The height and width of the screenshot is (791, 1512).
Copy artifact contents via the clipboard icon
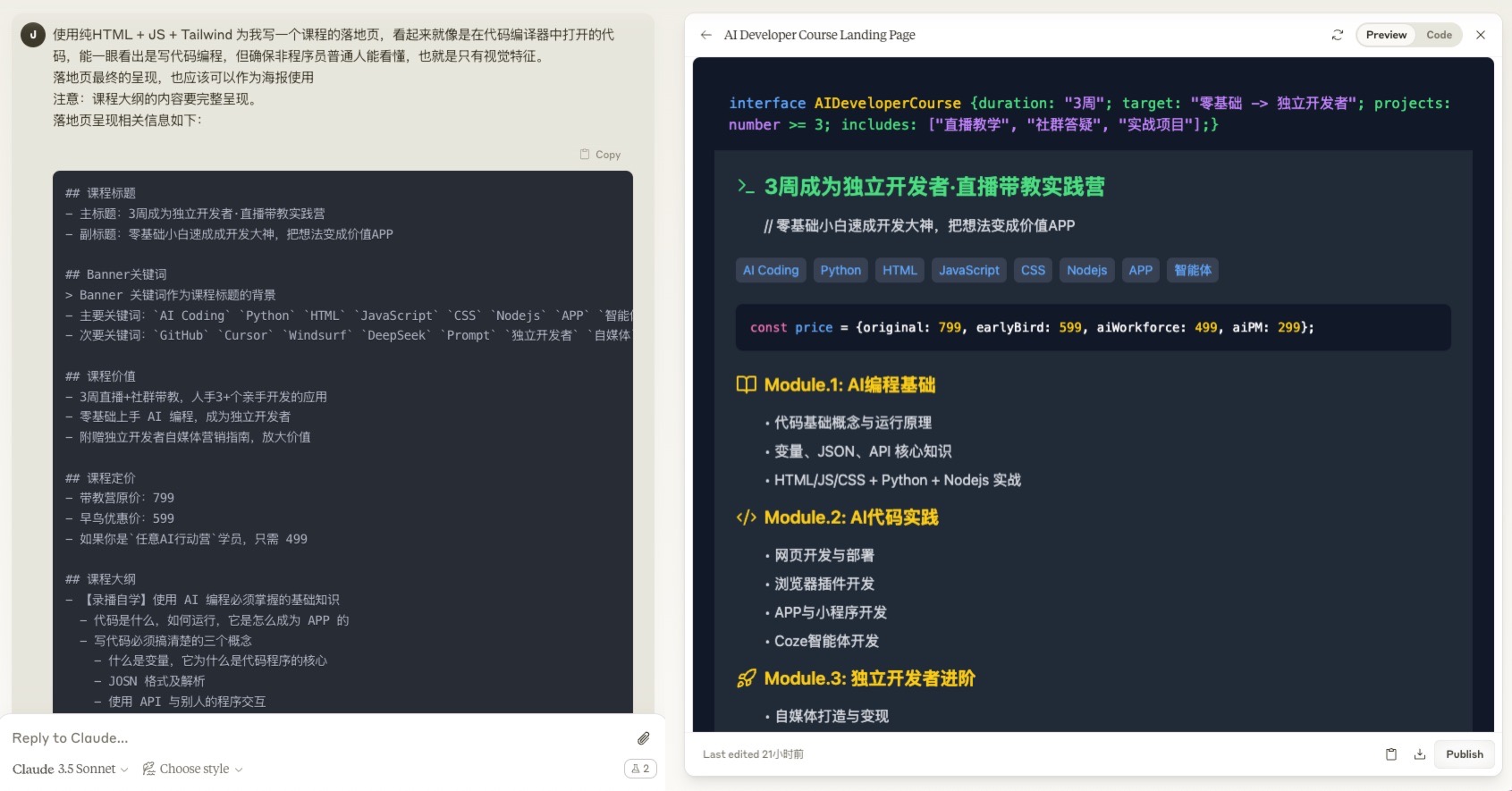click(x=1391, y=754)
